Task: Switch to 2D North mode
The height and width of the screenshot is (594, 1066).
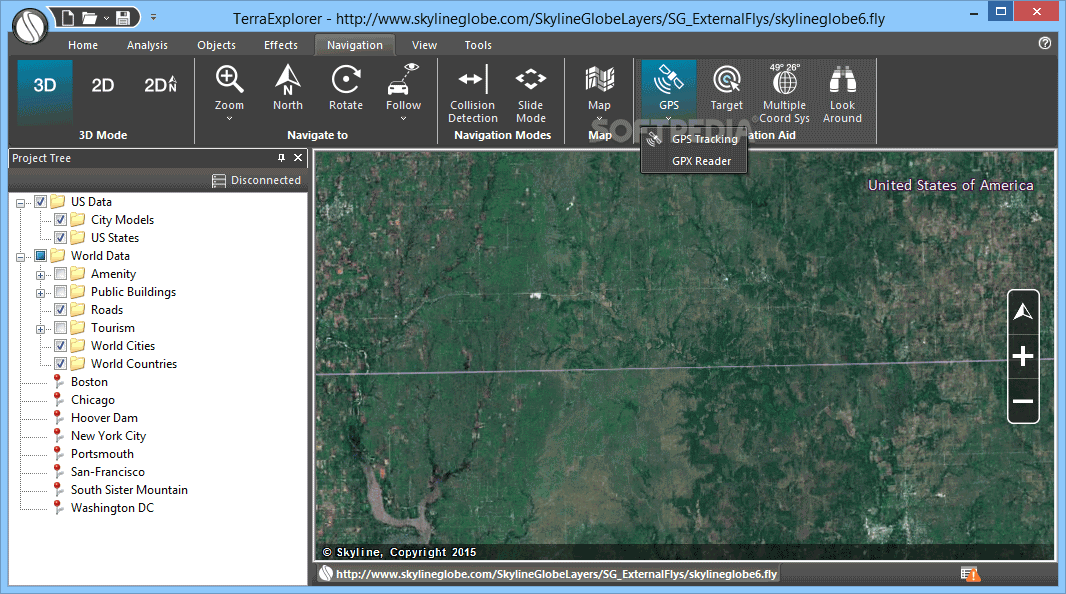Action: point(160,86)
